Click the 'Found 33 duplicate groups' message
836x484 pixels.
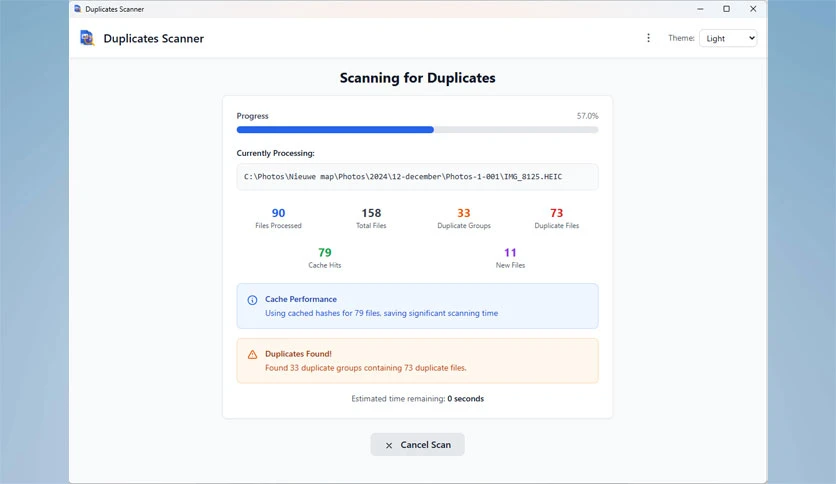click(x=366, y=368)
